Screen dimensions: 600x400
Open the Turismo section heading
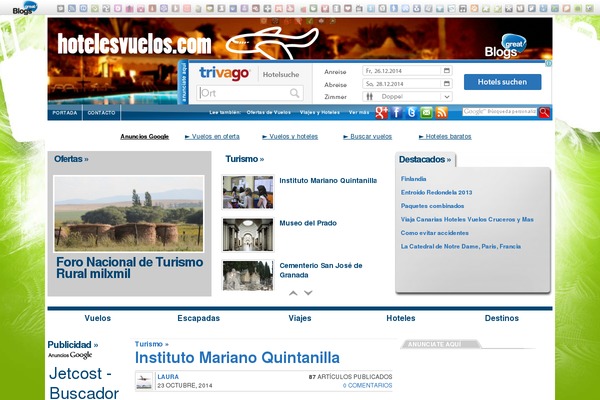[x=245, y=159]
